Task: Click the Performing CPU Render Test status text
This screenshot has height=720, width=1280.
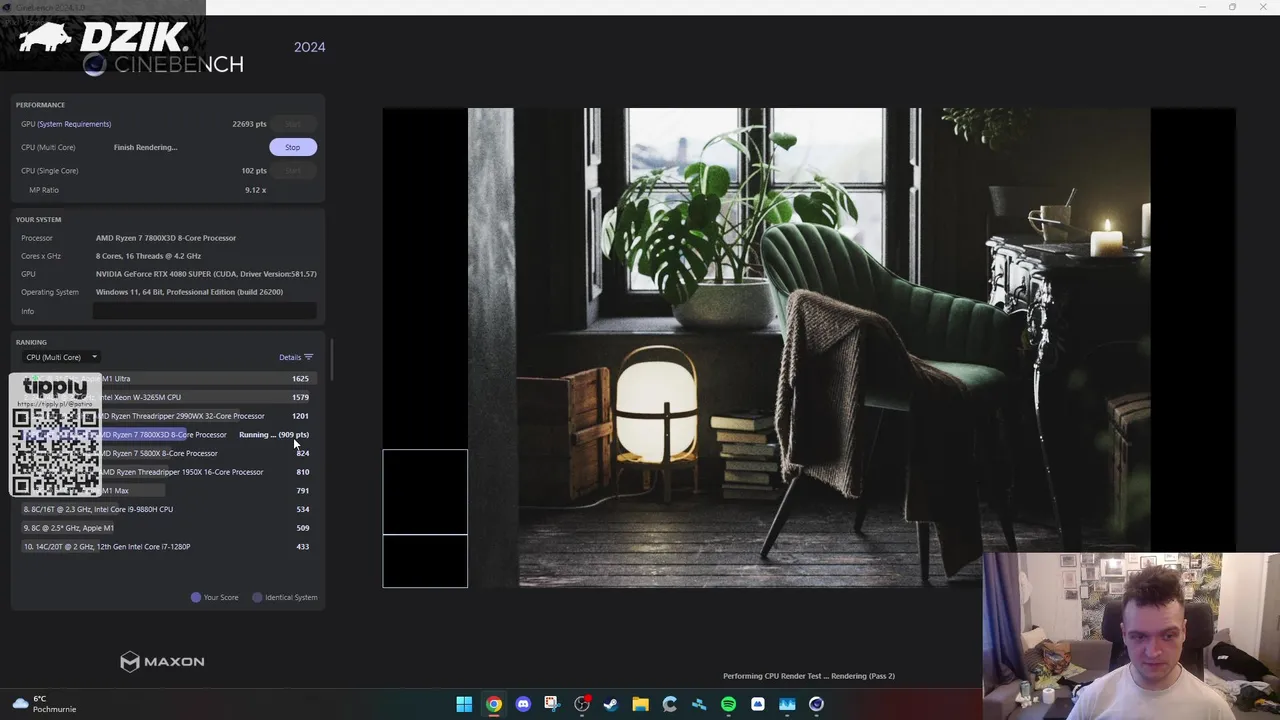Action: tap(809, 676)
